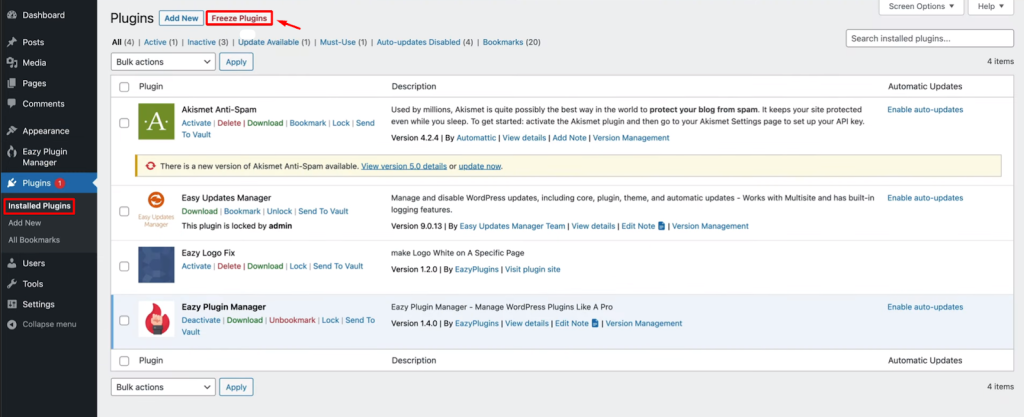Click the Add New button beside the Plugins title

181,18
